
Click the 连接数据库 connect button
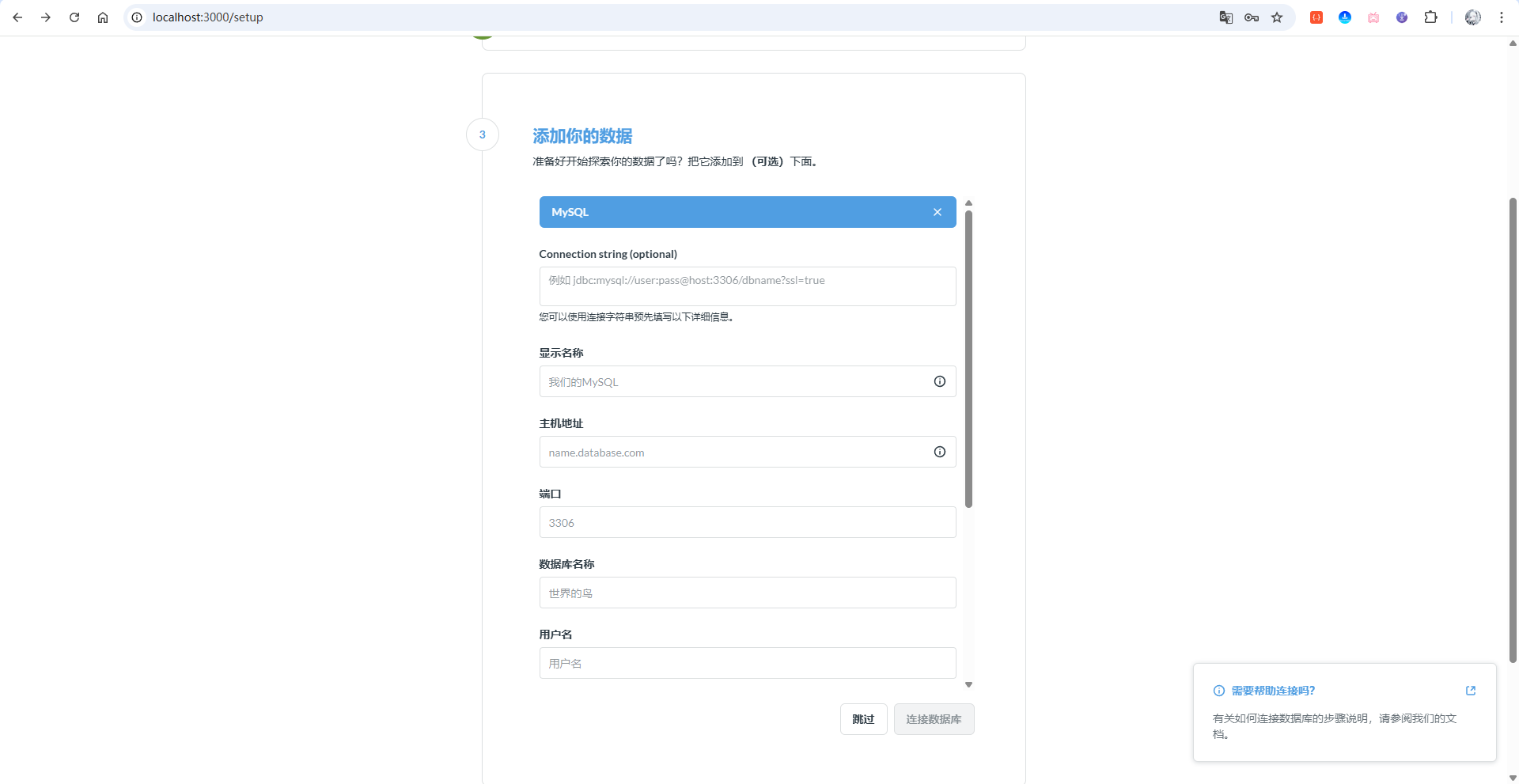[x=934, y=719]
